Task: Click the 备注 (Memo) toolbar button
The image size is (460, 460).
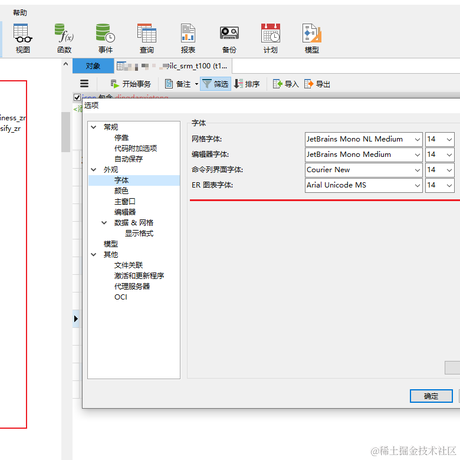Action: [178, 84]
